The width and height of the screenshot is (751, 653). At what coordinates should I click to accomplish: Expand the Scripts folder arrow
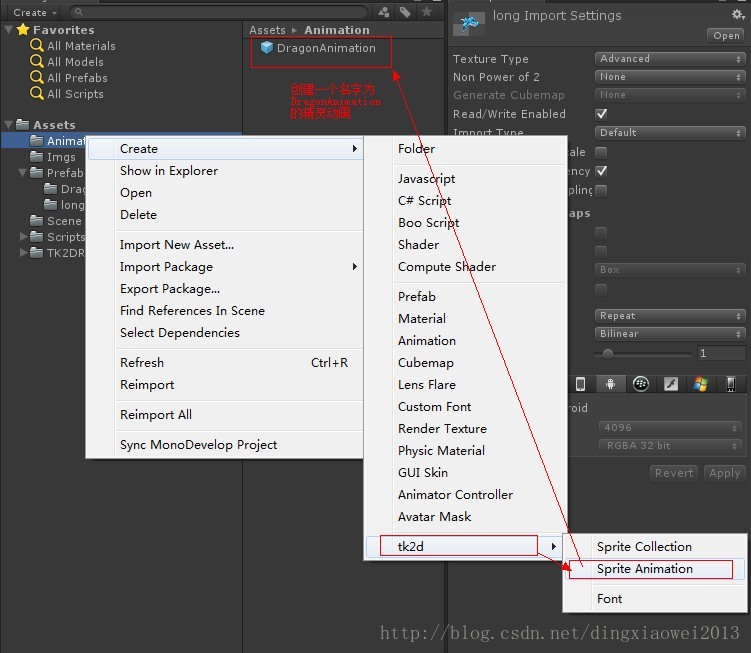(23, 237)
